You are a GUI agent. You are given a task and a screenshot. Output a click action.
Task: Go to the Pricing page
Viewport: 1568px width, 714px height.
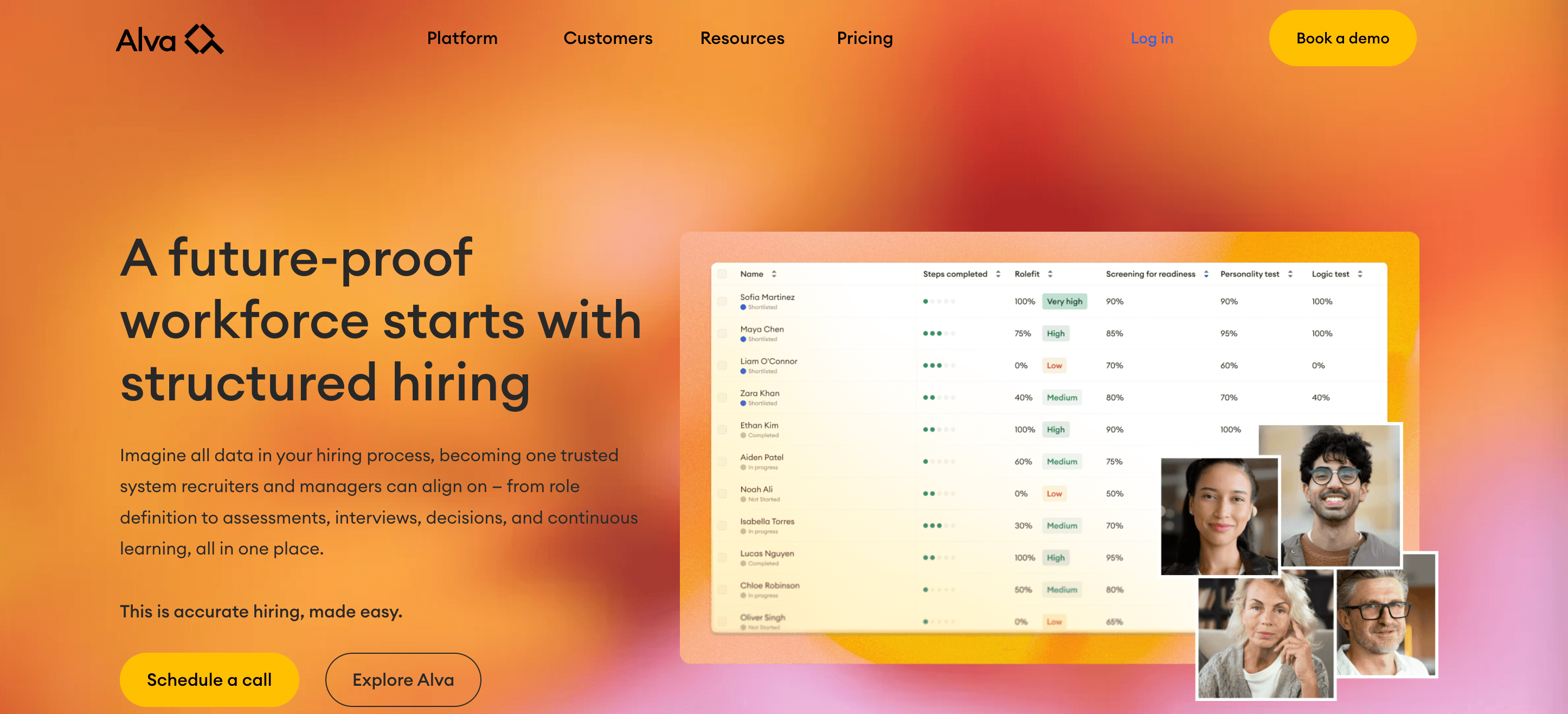tap(864, 39)
